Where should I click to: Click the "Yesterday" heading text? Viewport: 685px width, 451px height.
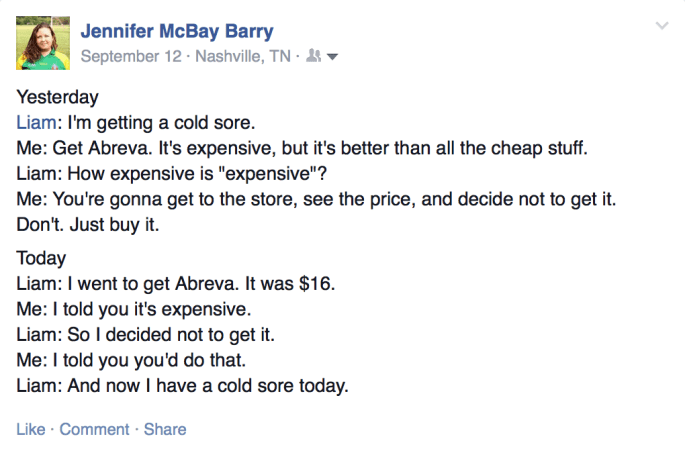(58, 98)
